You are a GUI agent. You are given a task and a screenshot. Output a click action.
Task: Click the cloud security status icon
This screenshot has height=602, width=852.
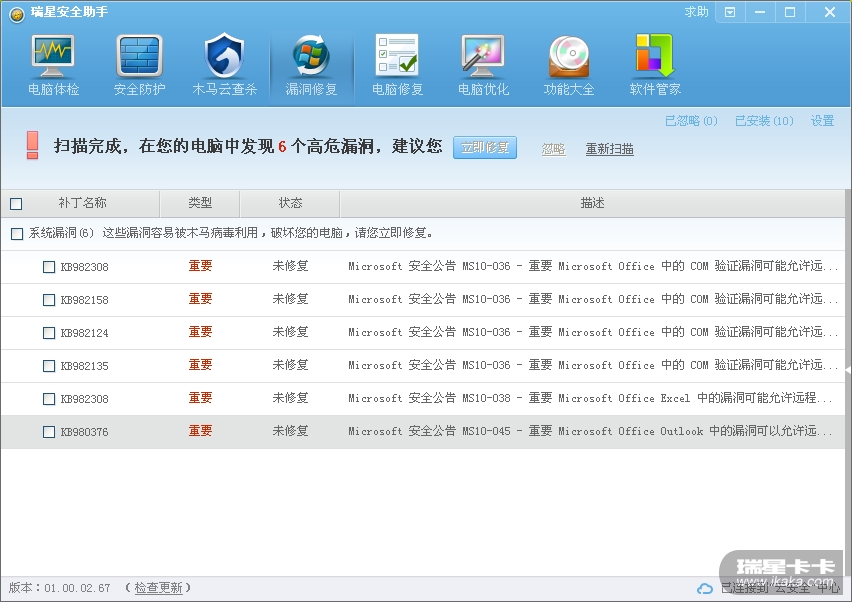(705, 588)
